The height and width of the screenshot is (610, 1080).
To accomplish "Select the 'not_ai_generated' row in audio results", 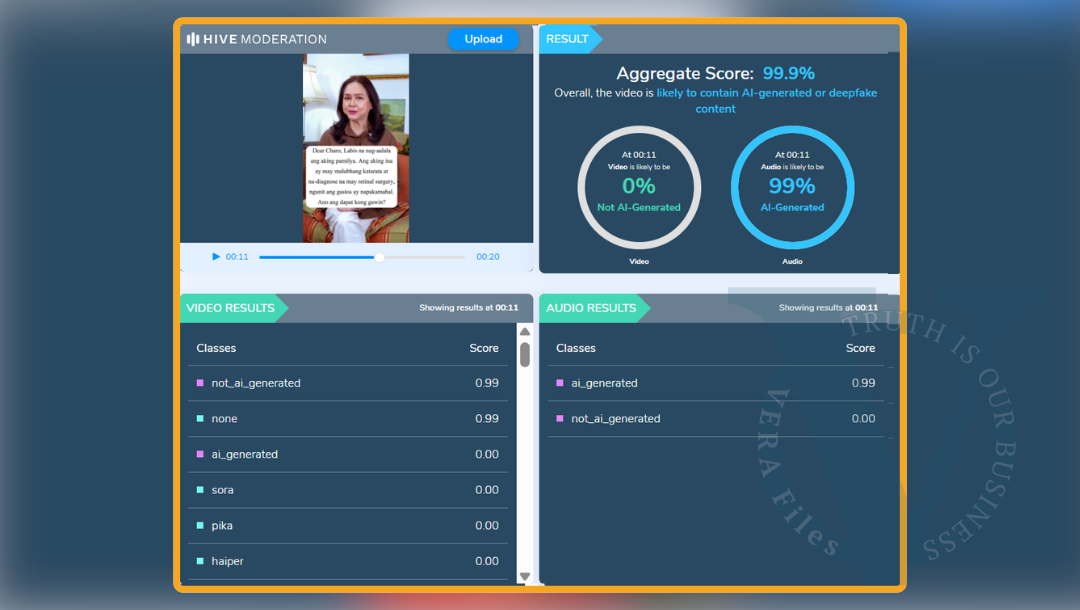I will point(716,419).
